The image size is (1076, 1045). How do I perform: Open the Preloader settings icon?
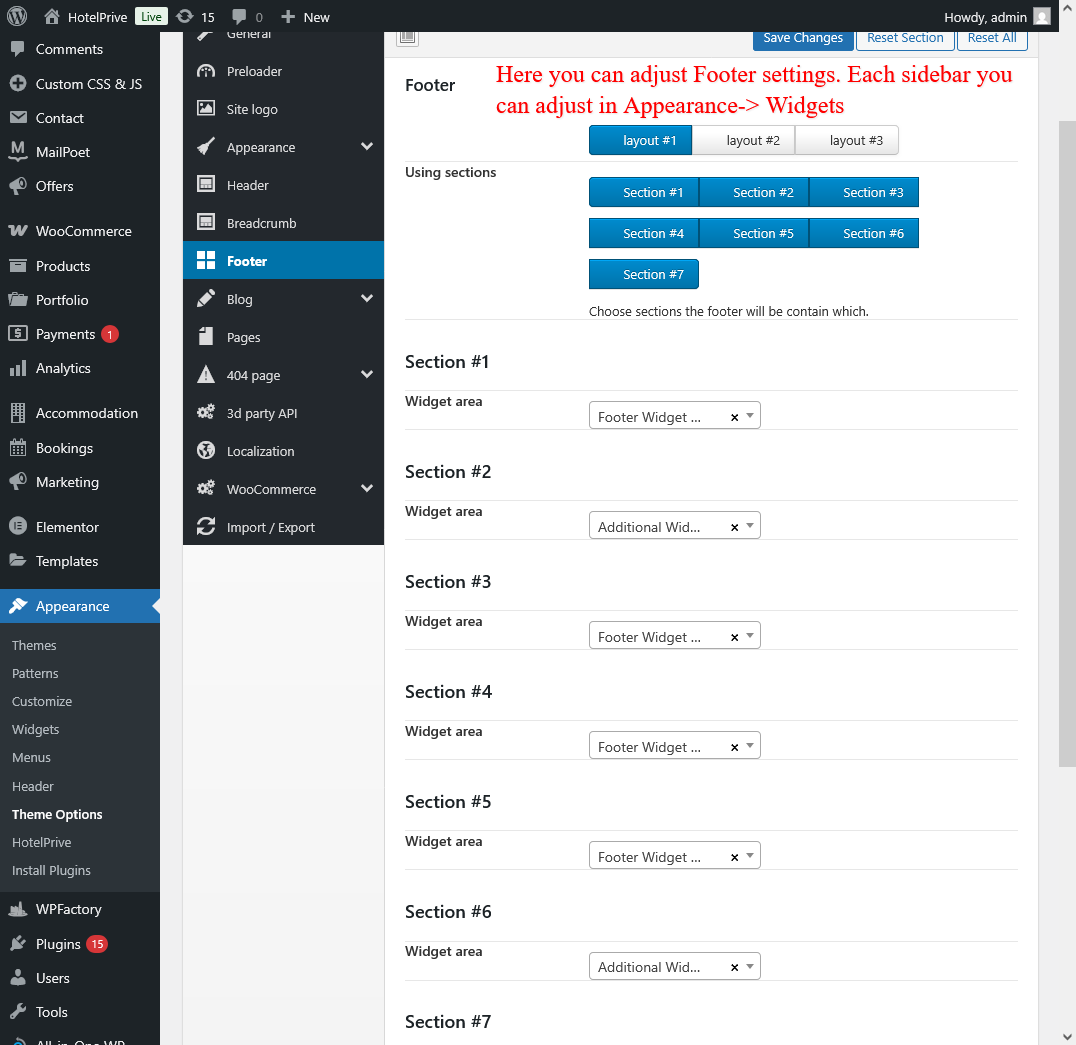click(206, 71)
